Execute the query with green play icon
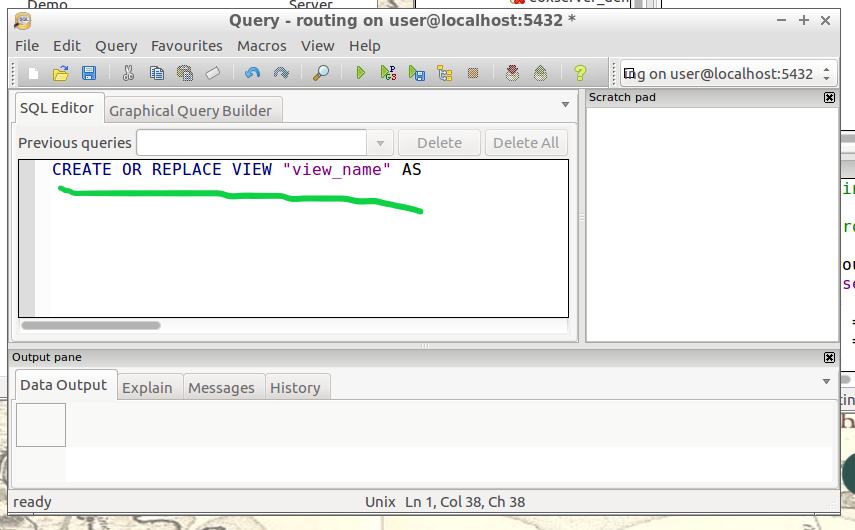The image size is (855, 530). pos(361,73)
